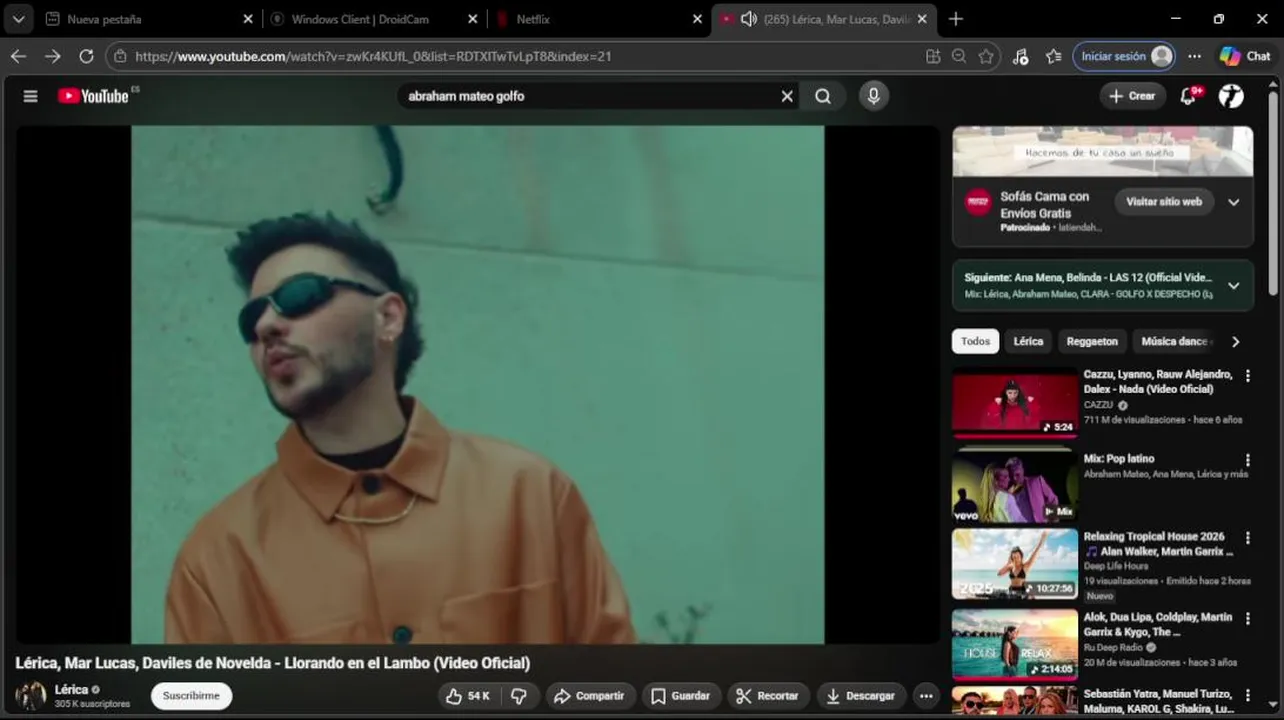Add this page to favorites star

[986, 56]
